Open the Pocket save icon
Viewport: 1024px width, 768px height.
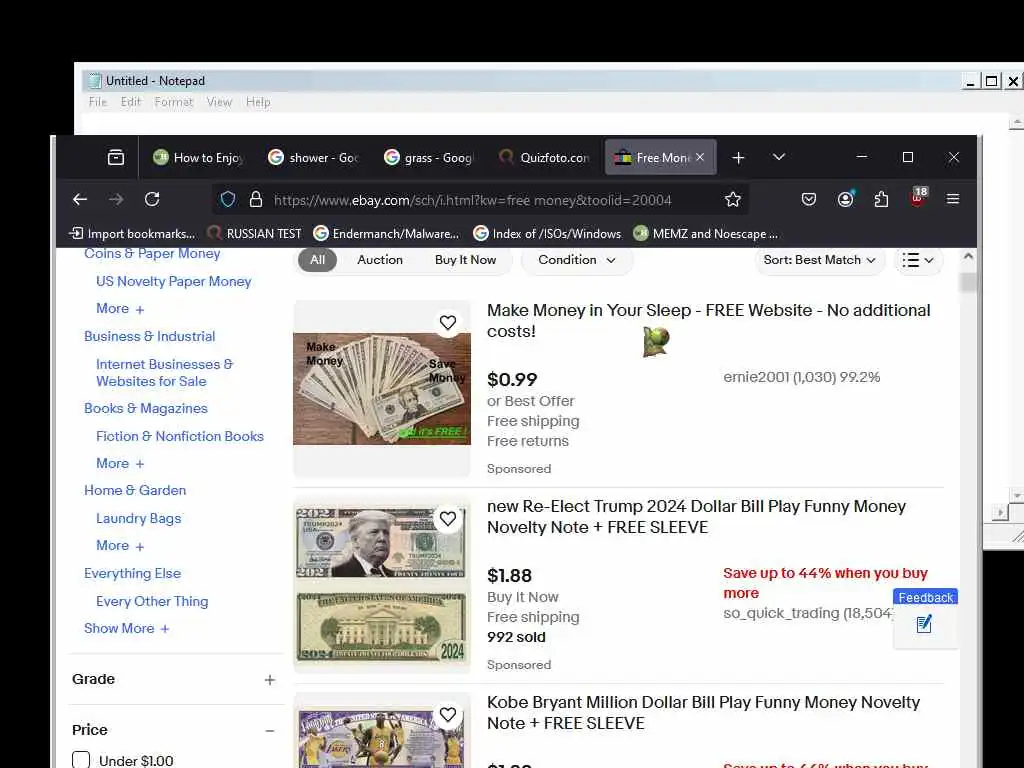click(808, 199)
